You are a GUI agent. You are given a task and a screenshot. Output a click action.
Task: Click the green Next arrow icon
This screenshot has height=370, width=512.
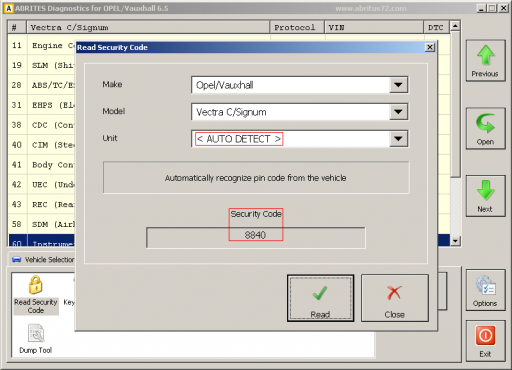click(x=485, y=190)
